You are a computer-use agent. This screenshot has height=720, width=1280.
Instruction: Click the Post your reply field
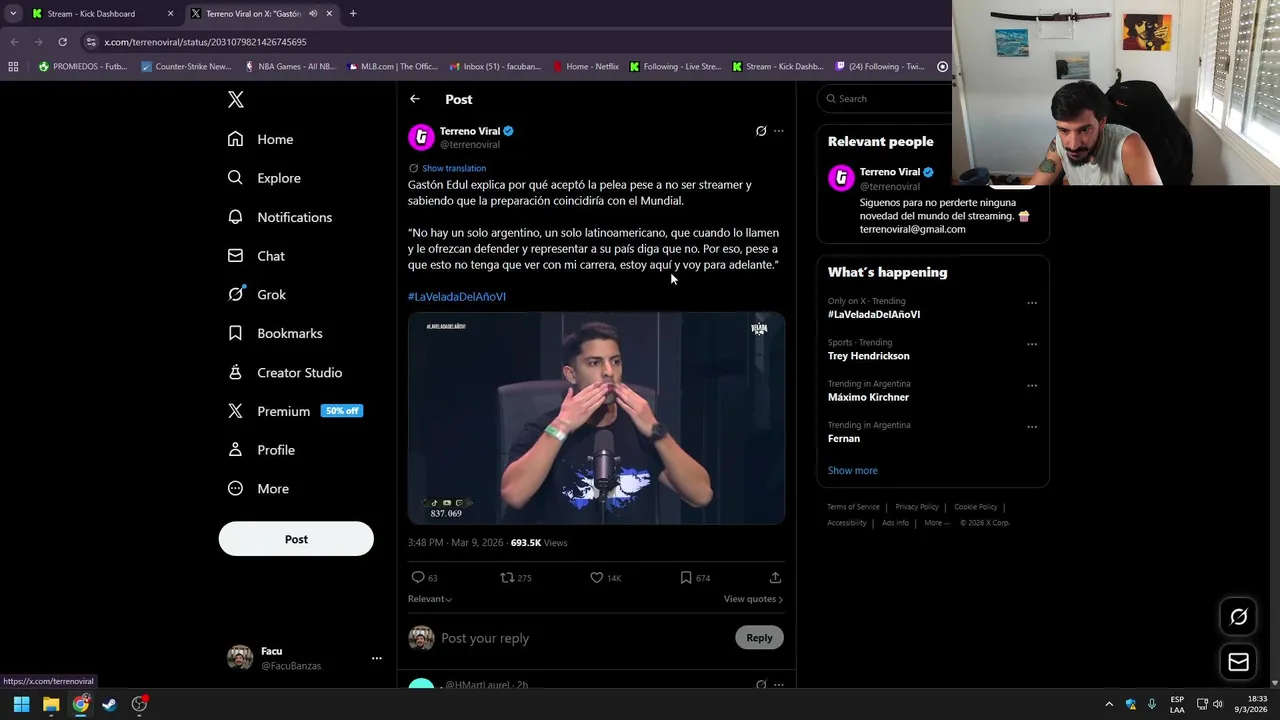point(580,638)
